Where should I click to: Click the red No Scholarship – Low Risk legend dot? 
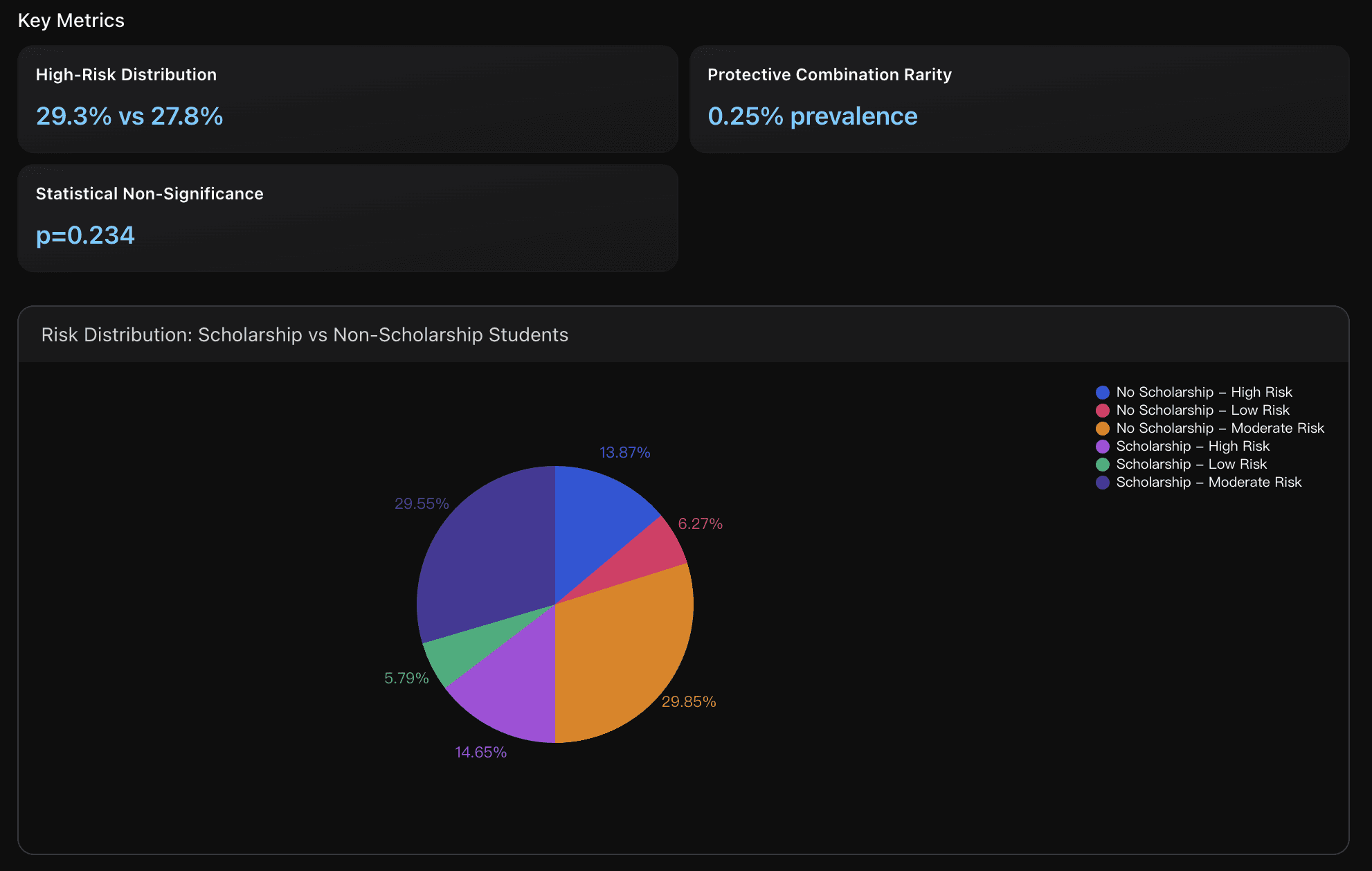[x=1103, y=410]
